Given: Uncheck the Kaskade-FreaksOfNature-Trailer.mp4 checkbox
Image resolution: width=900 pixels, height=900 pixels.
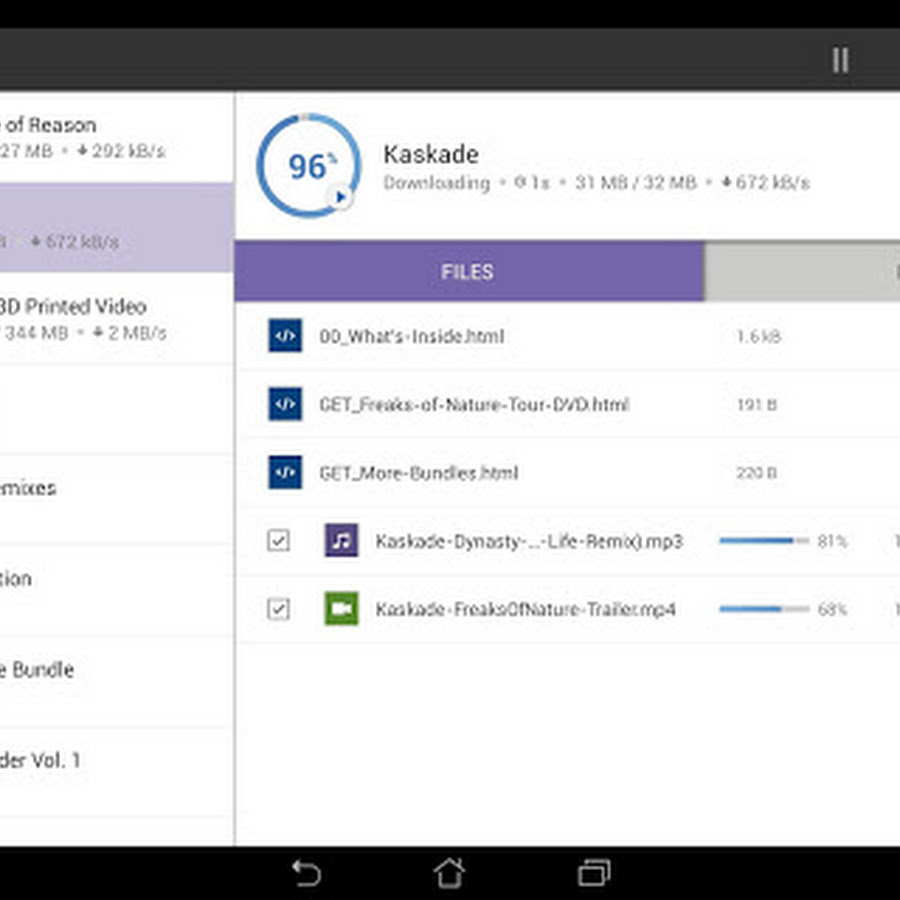Looking at the screenshot, I should [x=278, y=608].
